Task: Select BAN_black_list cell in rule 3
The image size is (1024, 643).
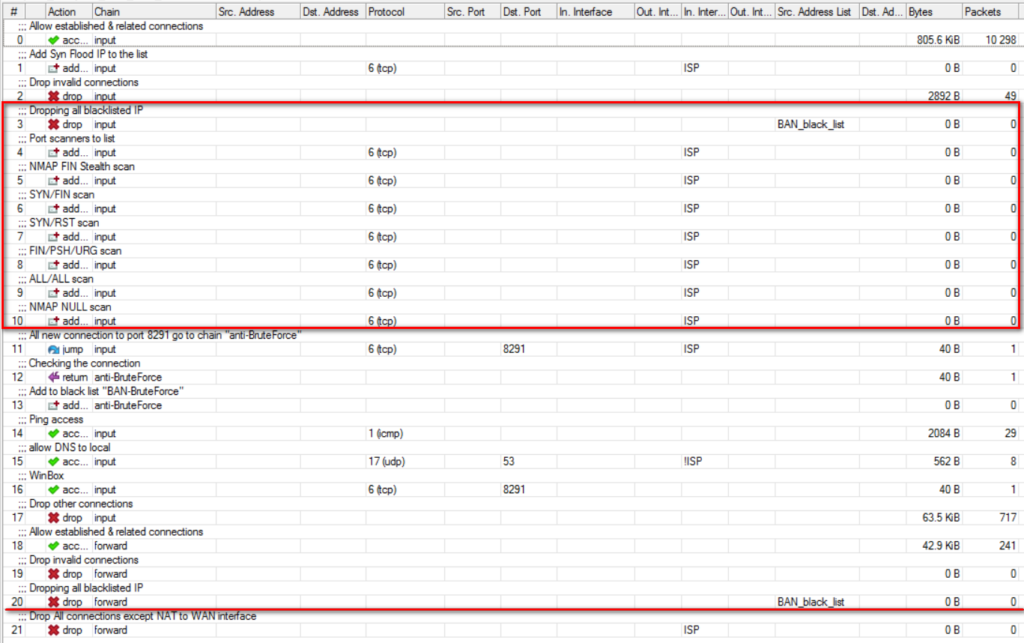Action: (x=811, y=124)
